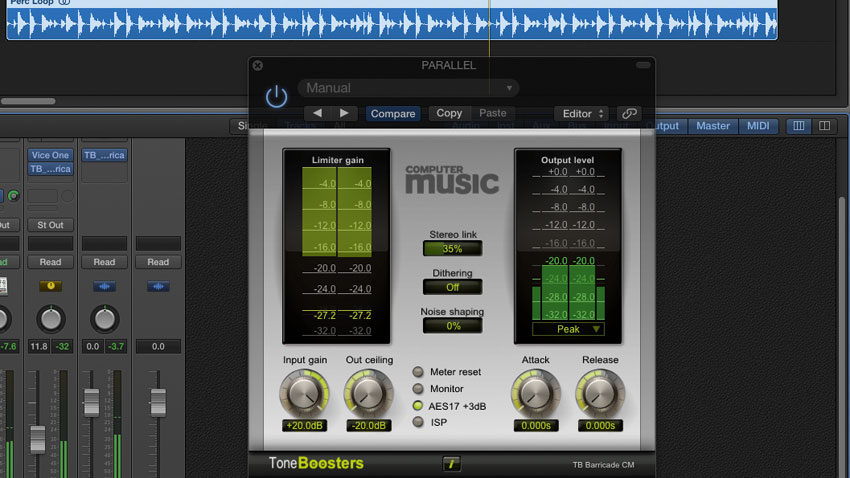850x478 pixels.
Task: Open the Peak meter mode dropdown
Action: (568, 329)
